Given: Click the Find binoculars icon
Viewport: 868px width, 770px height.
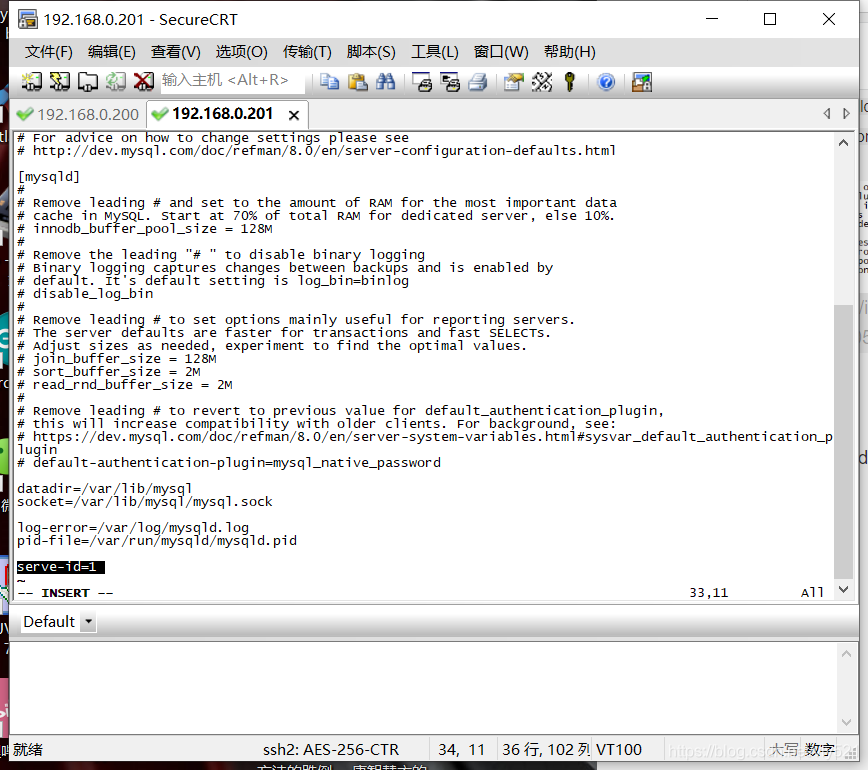Looking at the screenshot, I should 385,82.
